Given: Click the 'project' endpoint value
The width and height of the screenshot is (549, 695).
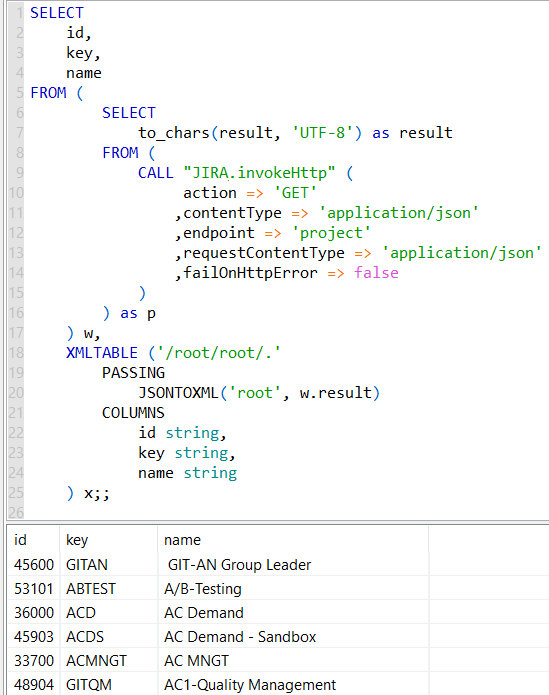Looking at the screenshot, I should point(331,233).
